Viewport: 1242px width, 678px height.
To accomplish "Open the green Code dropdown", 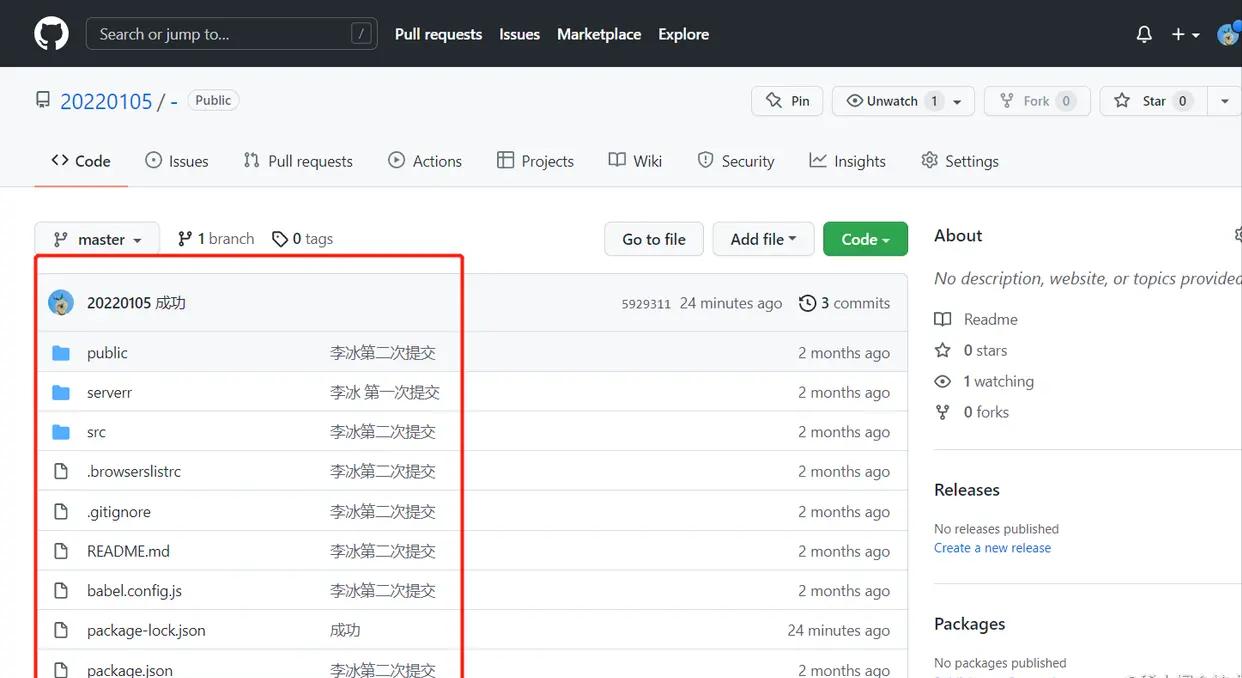I will tap(864, 238).
